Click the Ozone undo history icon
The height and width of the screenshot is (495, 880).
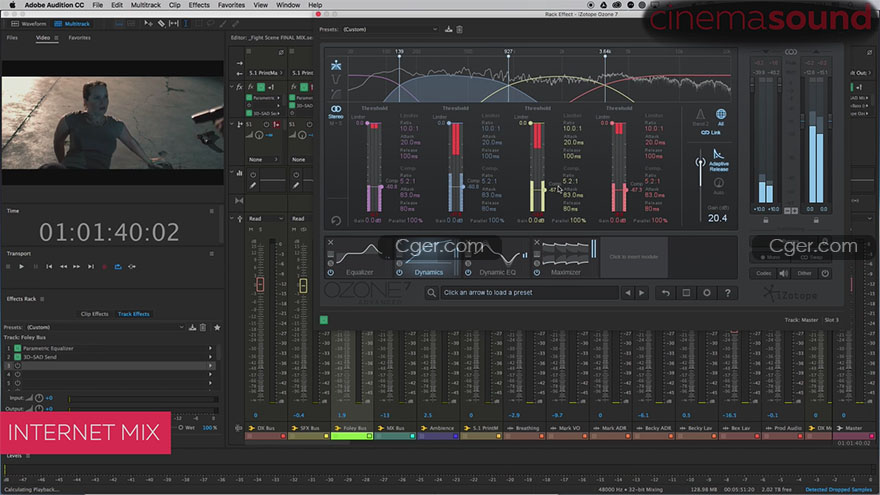tap(666, 293)
